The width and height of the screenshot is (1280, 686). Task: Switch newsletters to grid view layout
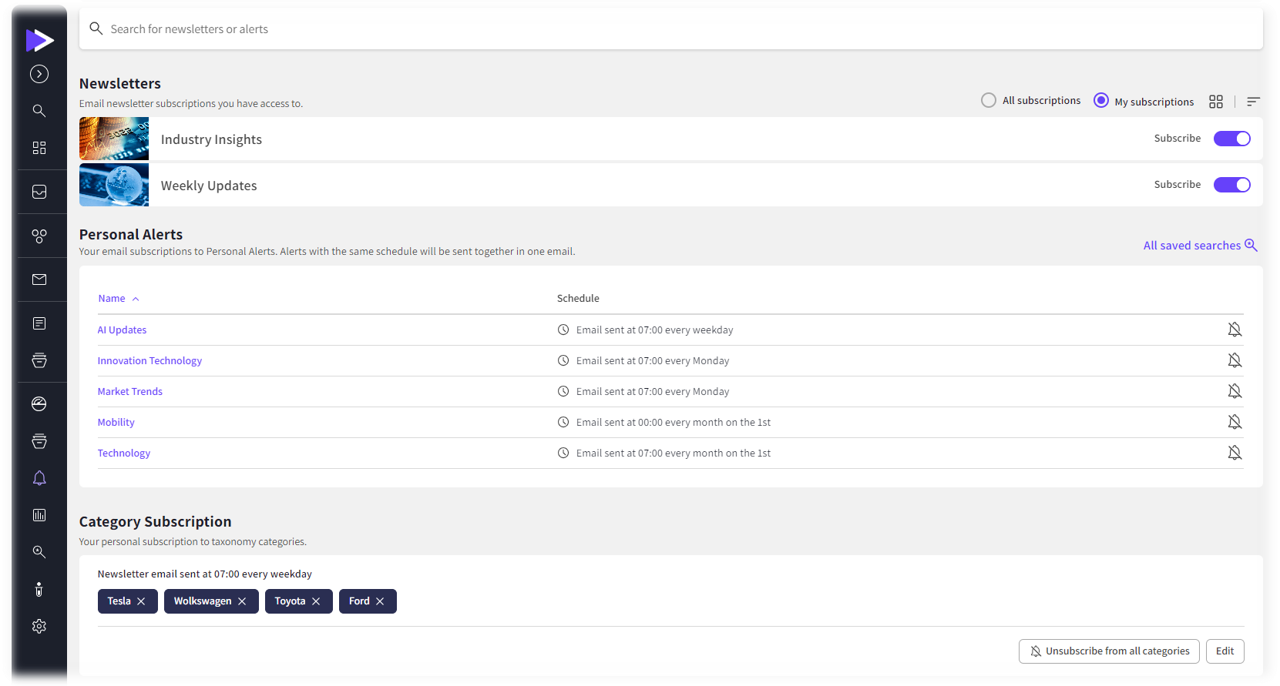pos(1216,101)
